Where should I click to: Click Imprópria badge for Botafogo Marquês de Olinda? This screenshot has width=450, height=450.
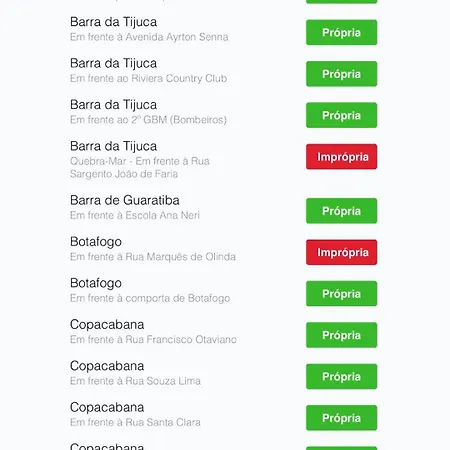tap(341, 252)
